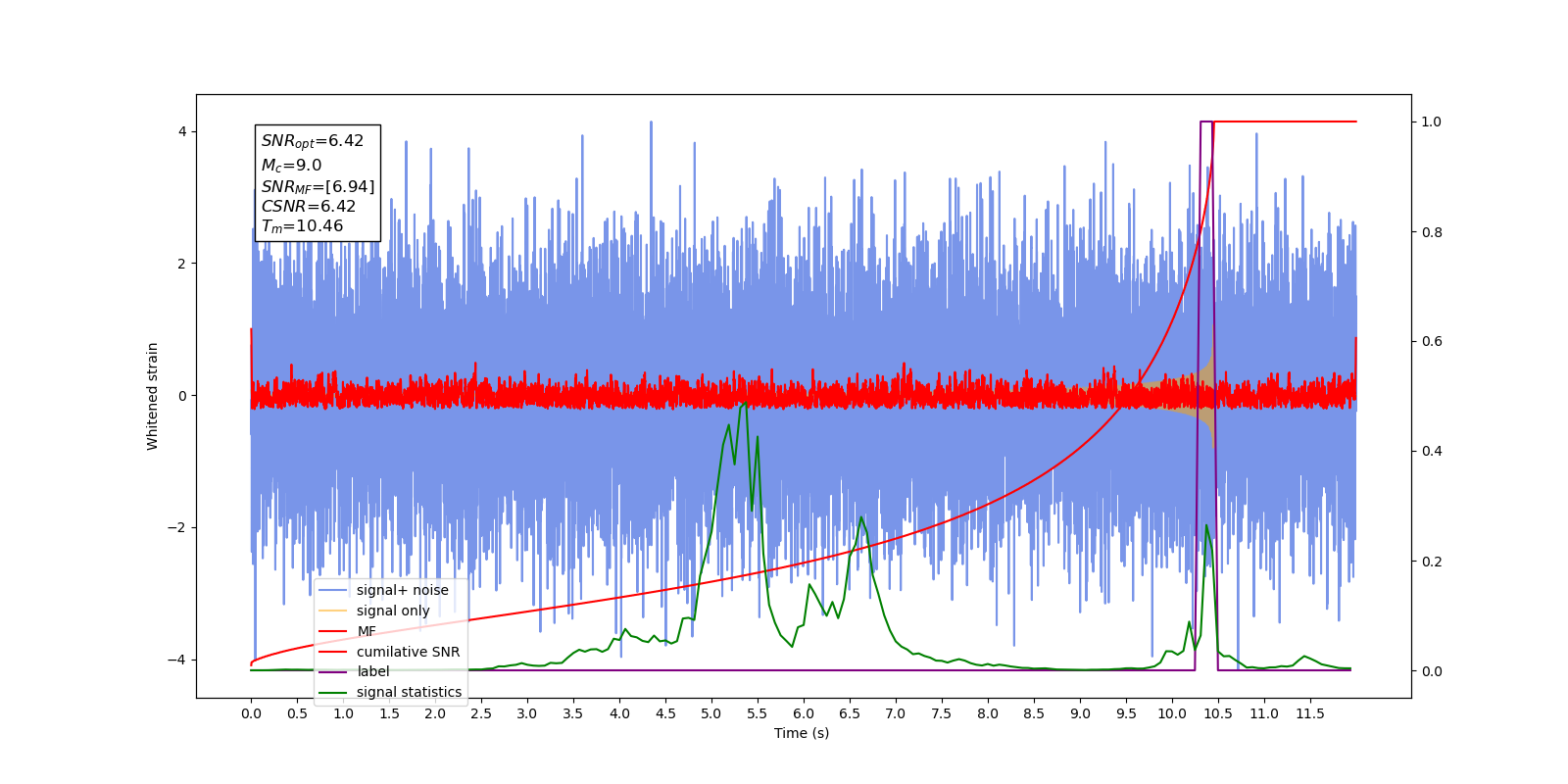Click the 'Whitened strain' y-axis label
1568x784 pixels.
(152, 396)
